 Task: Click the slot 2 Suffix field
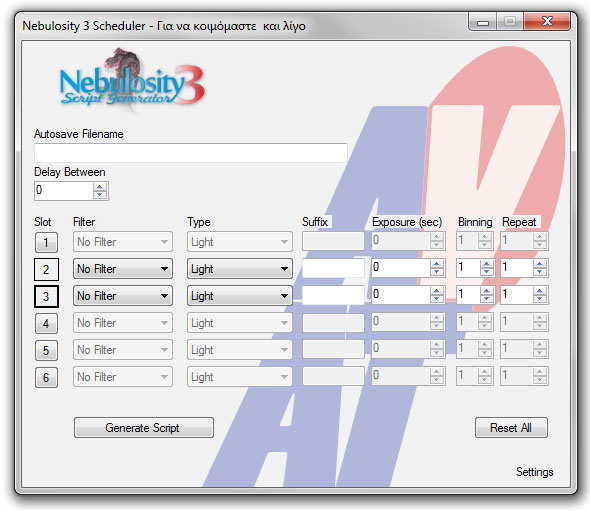click(333, 268)
